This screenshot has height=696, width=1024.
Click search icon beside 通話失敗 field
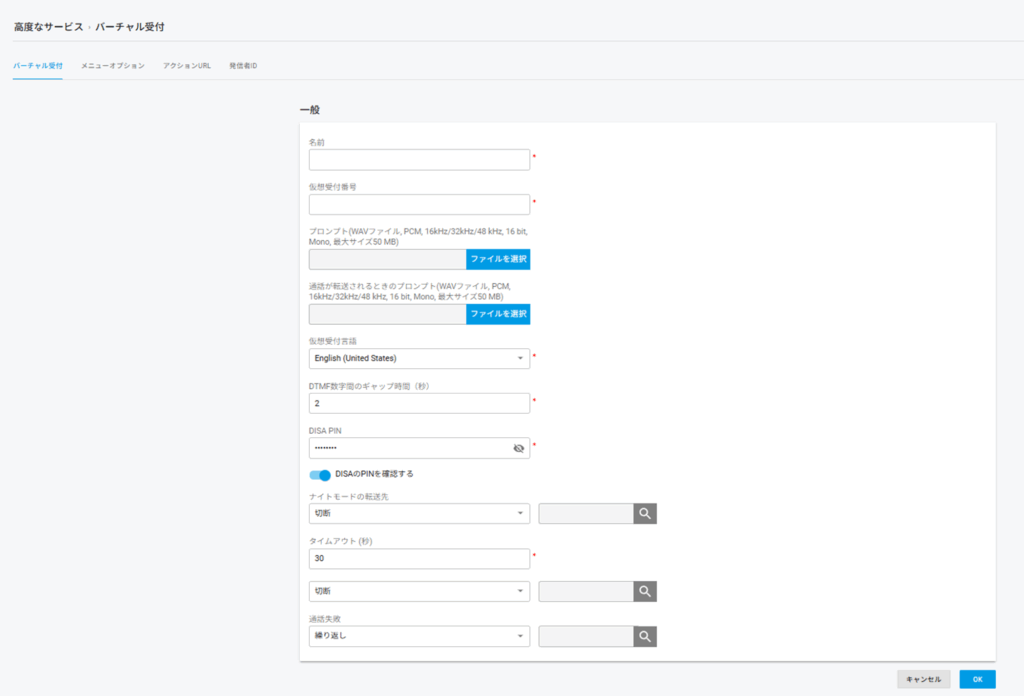[x=645, y=636]
